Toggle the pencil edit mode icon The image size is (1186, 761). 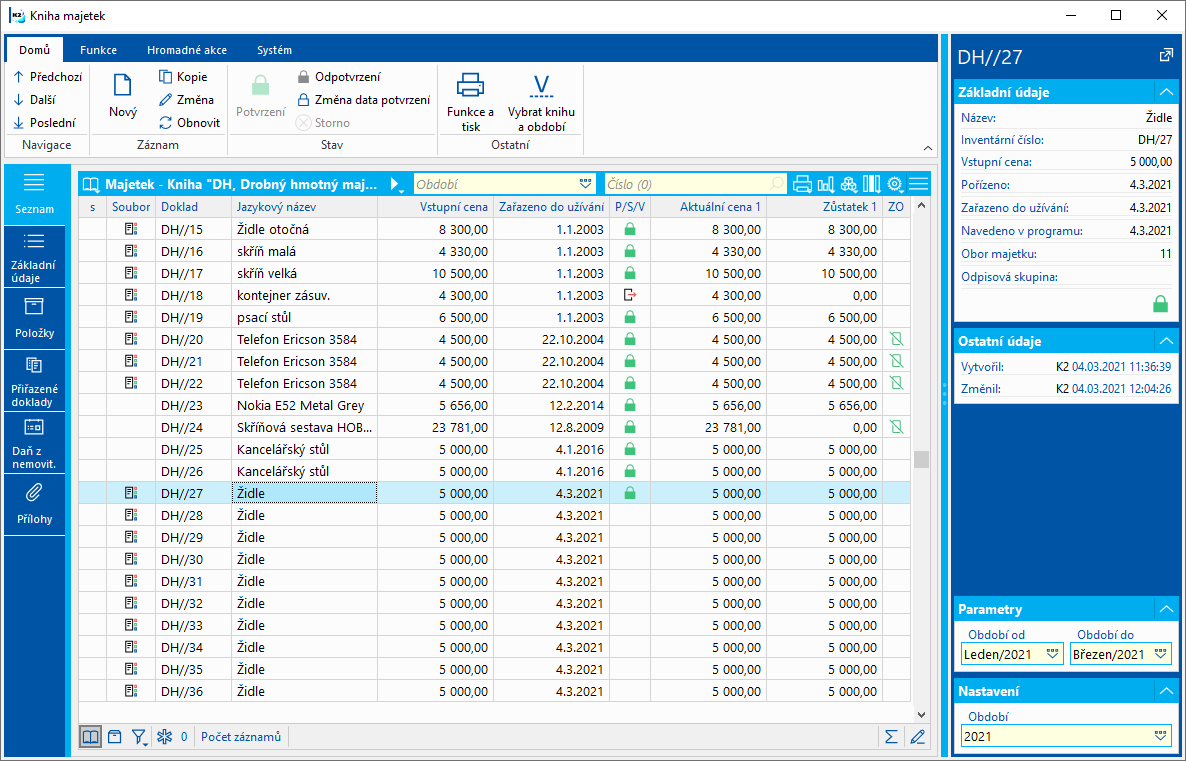click(x=917, y=737)
